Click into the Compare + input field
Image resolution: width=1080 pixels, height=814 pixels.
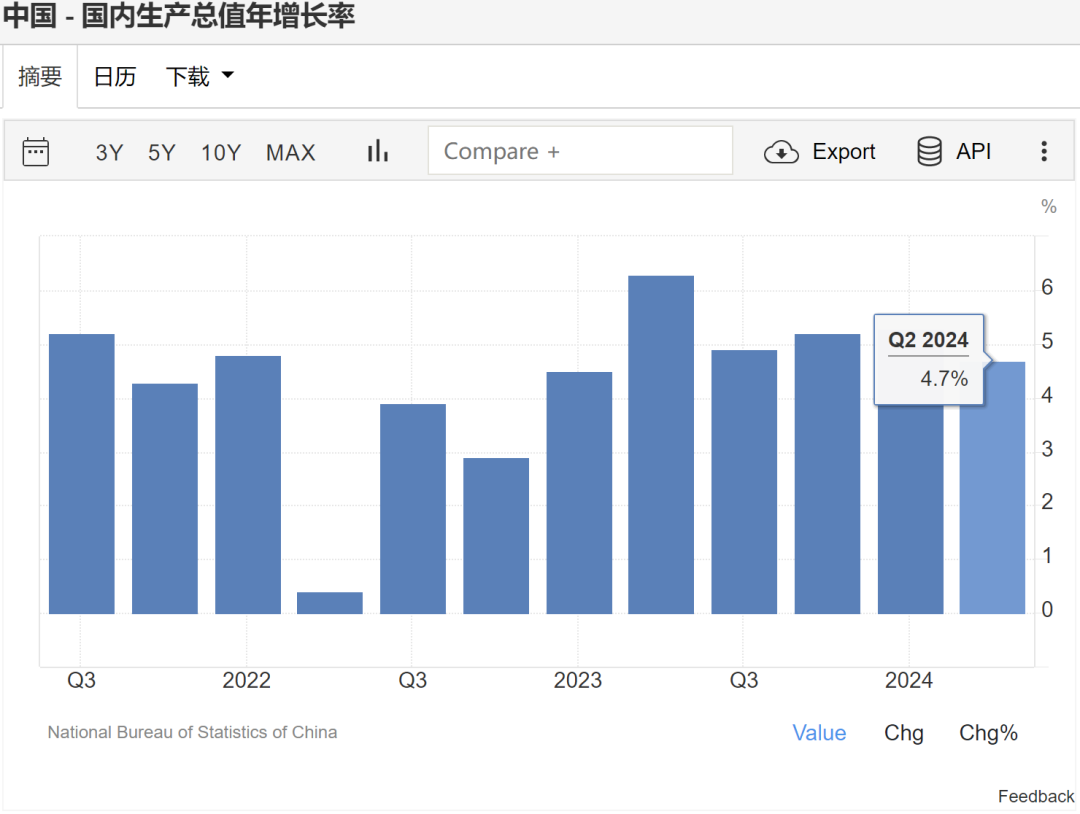tap(580, 151)
